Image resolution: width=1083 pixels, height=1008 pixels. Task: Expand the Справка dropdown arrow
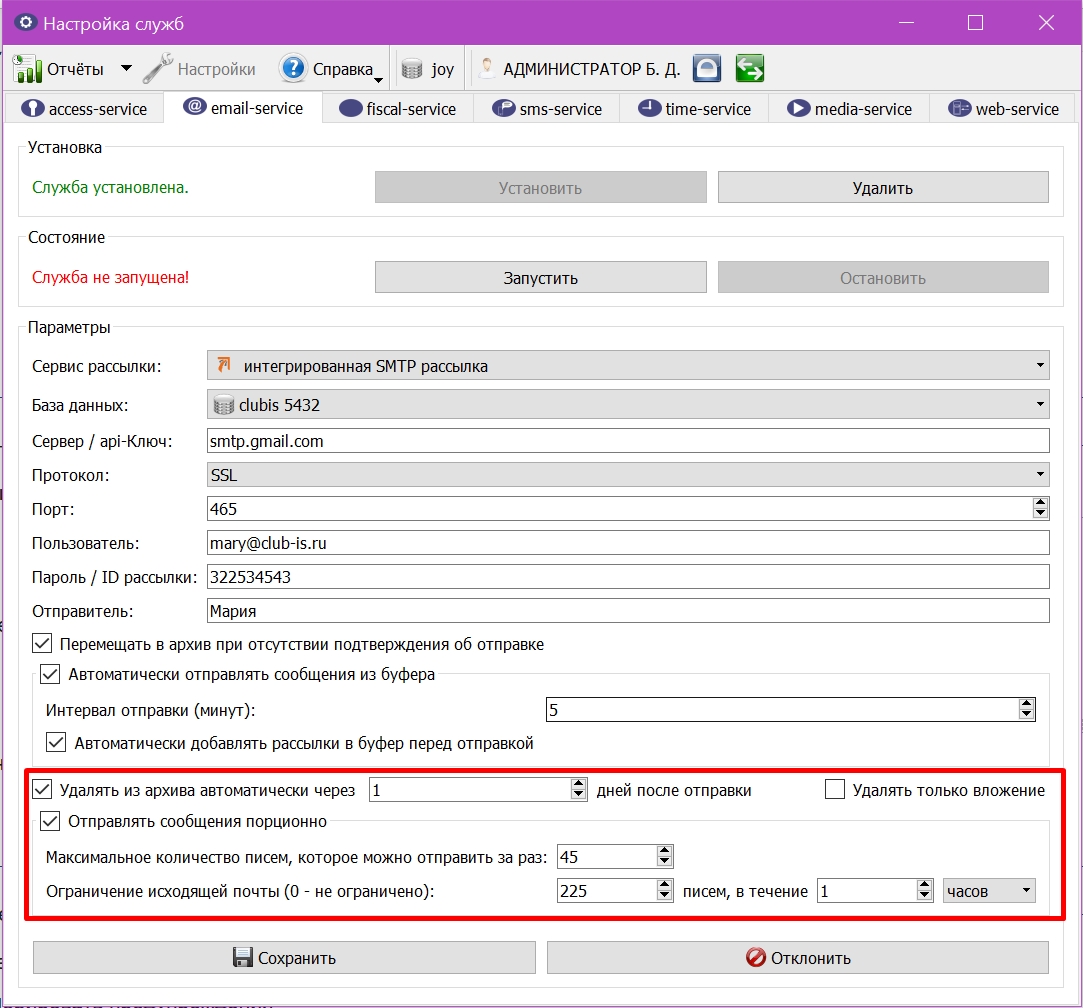point(378,80)
